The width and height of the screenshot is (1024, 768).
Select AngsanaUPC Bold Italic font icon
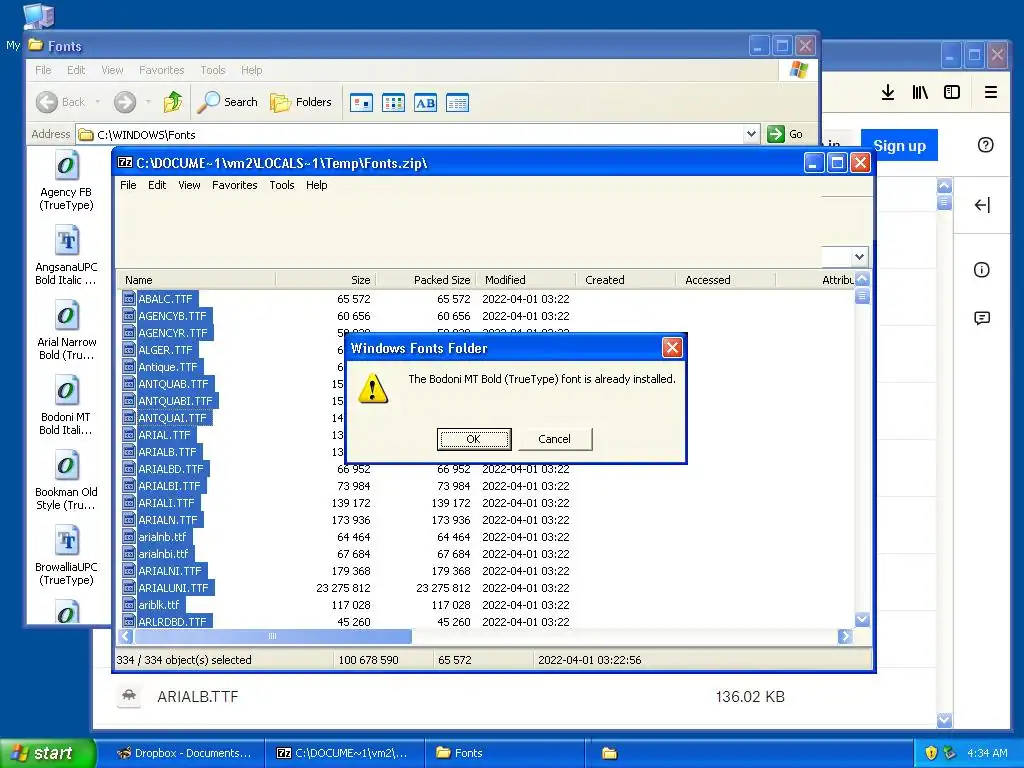click(x=66, y=256)
